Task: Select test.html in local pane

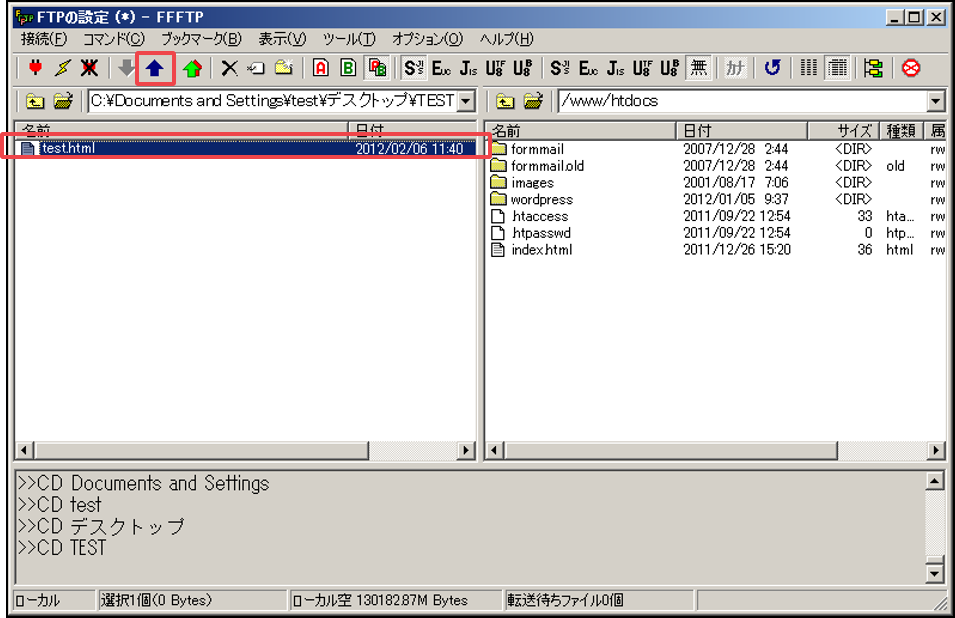Action: click(x=245, y=149)
